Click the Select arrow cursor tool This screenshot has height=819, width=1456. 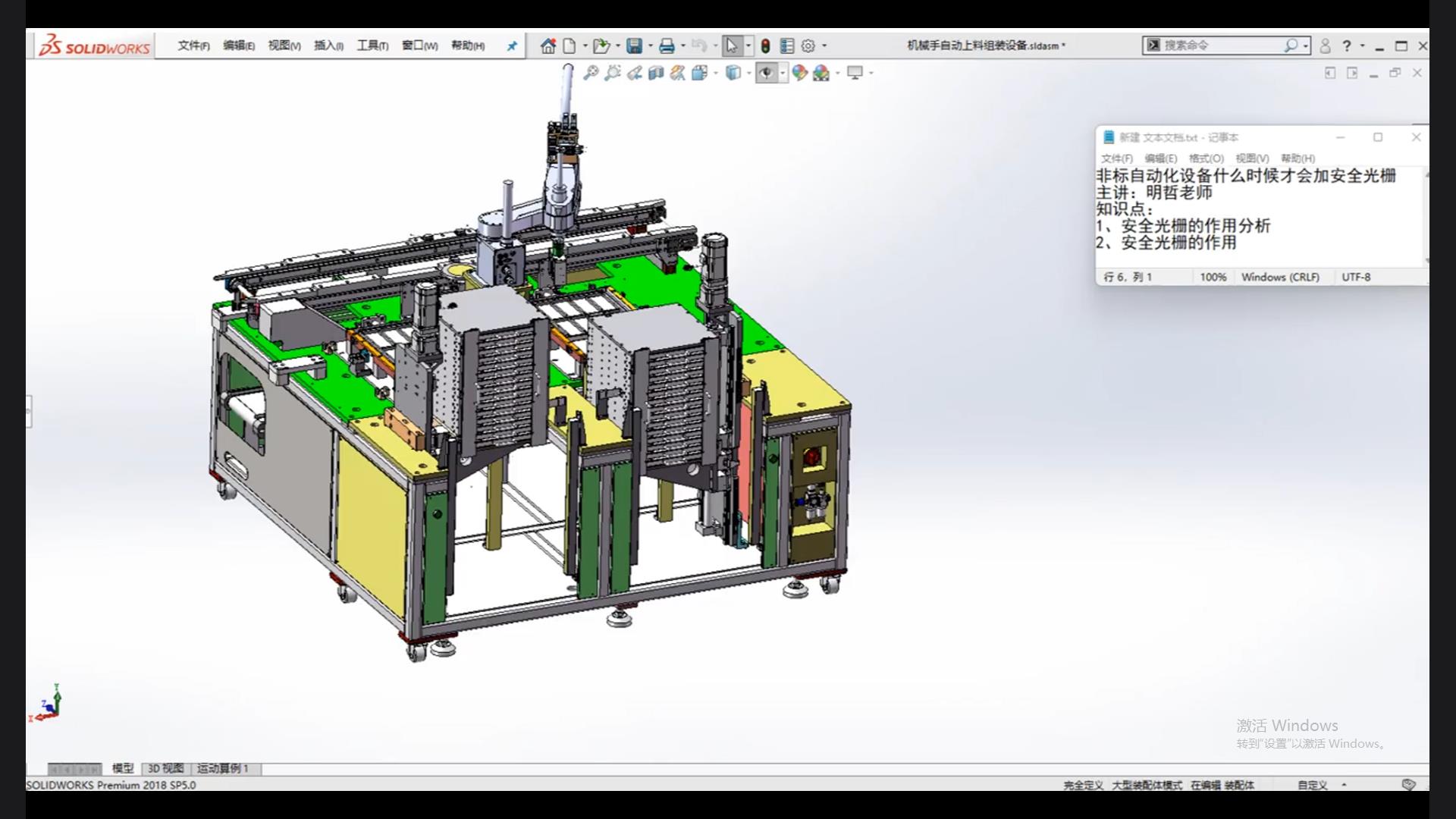coord(731,45)
